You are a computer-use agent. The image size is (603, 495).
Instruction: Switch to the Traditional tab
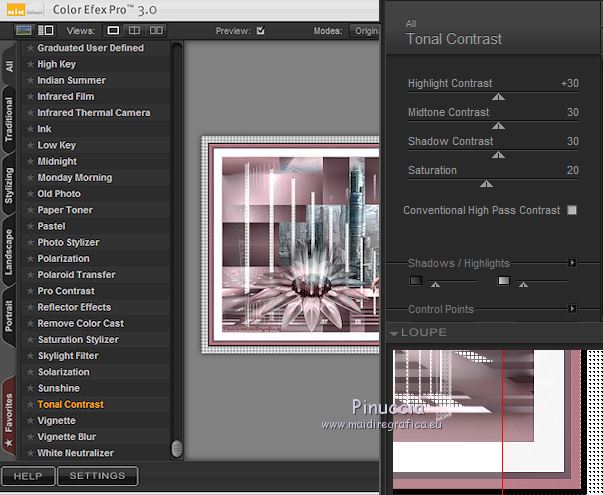[9, 119]
